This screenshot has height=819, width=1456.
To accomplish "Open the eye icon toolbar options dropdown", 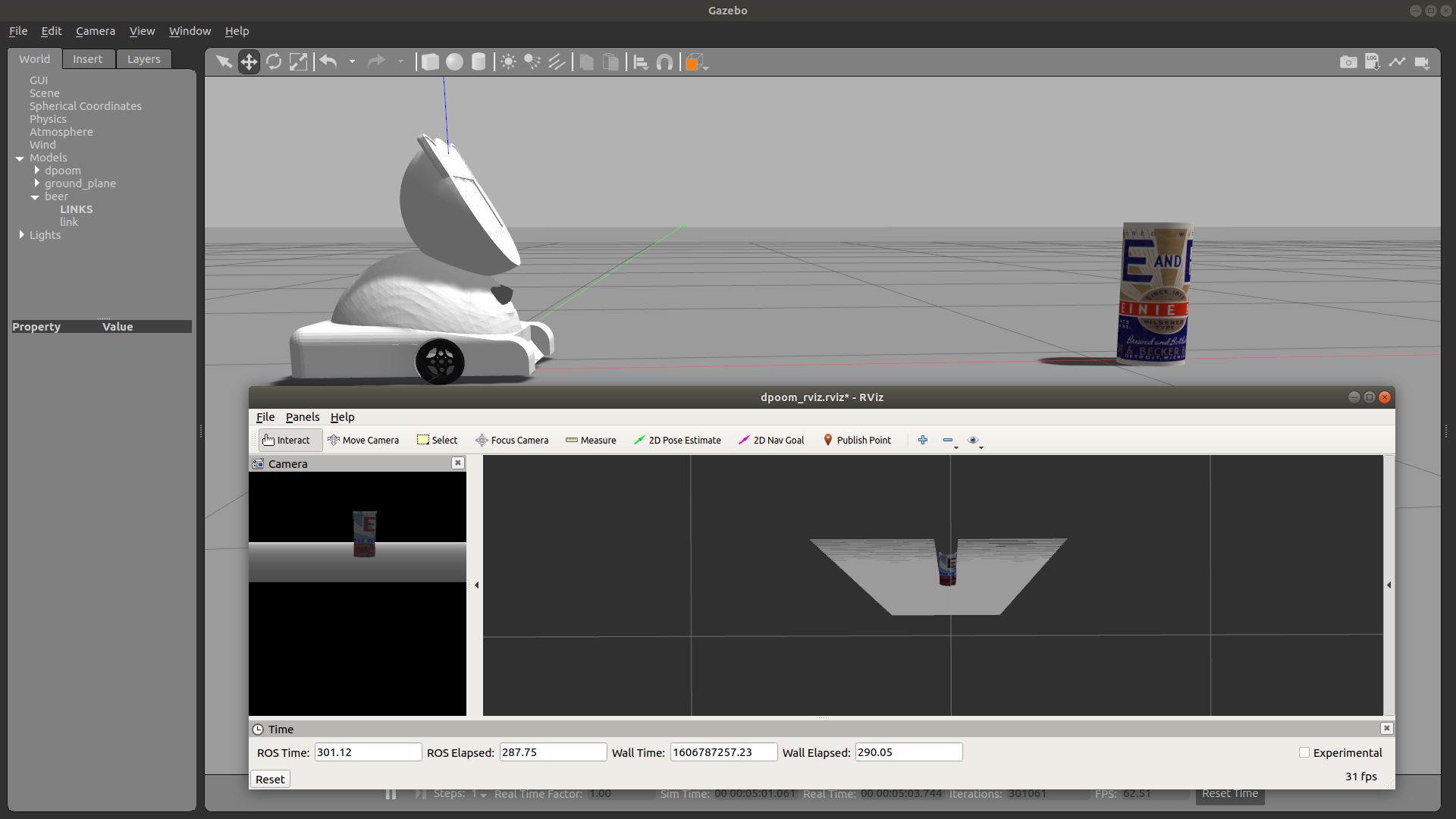I will tap(976, 441).
